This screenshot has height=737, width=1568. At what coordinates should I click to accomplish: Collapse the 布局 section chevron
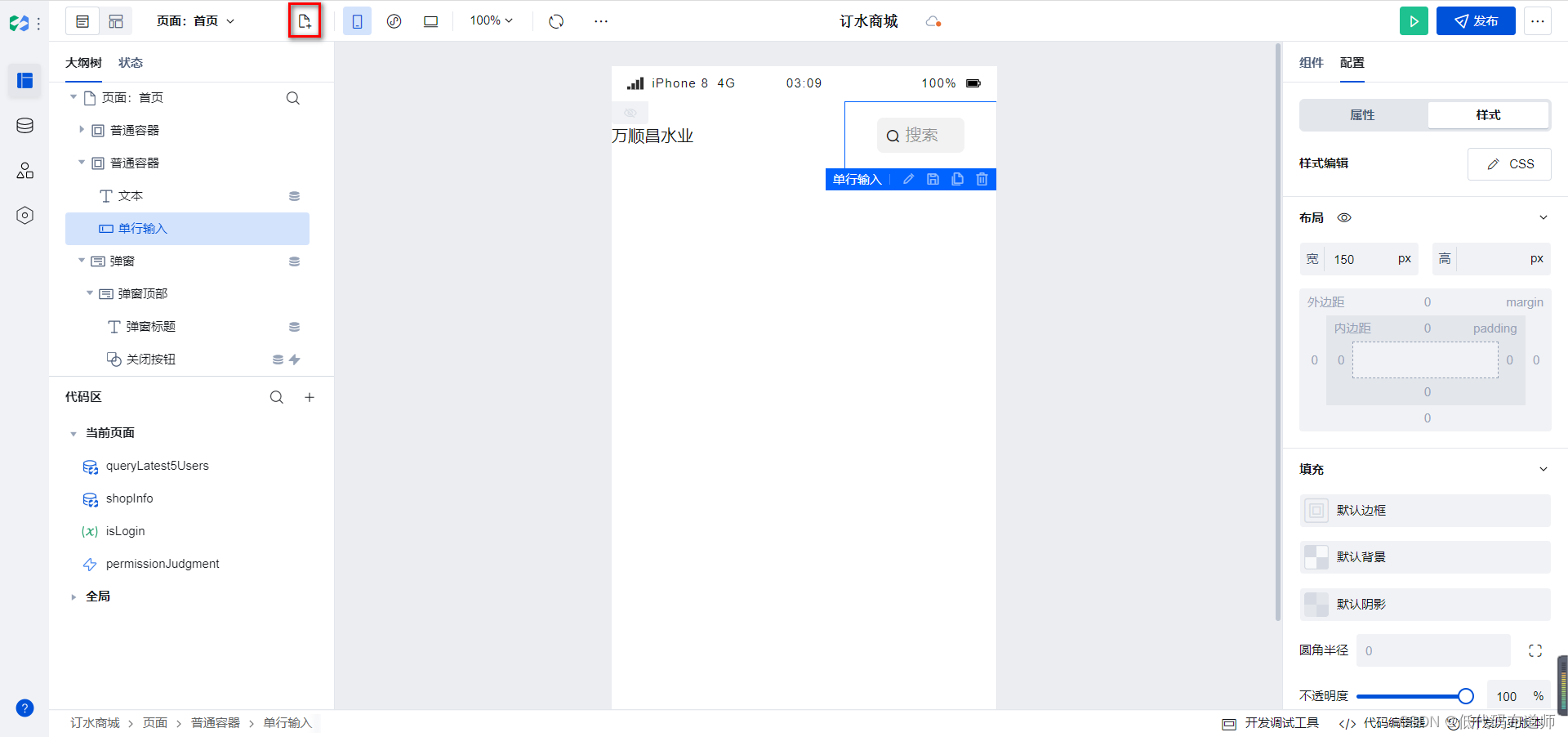[x=1543, y=217]
